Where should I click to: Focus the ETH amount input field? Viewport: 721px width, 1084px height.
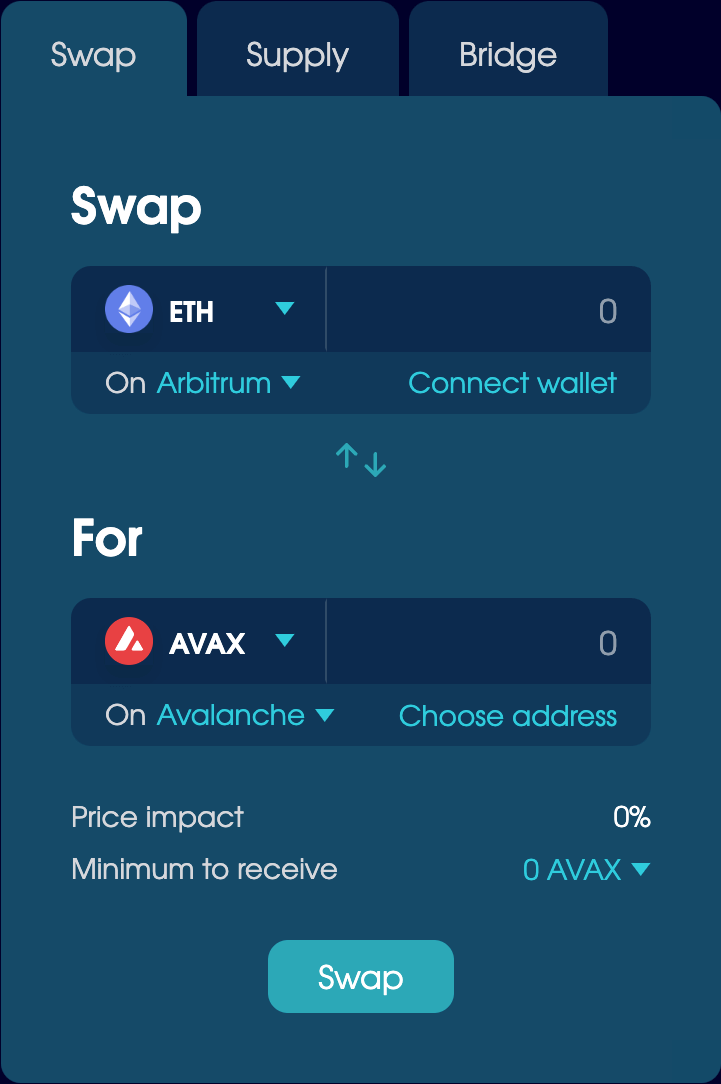(x=488, y=311)
